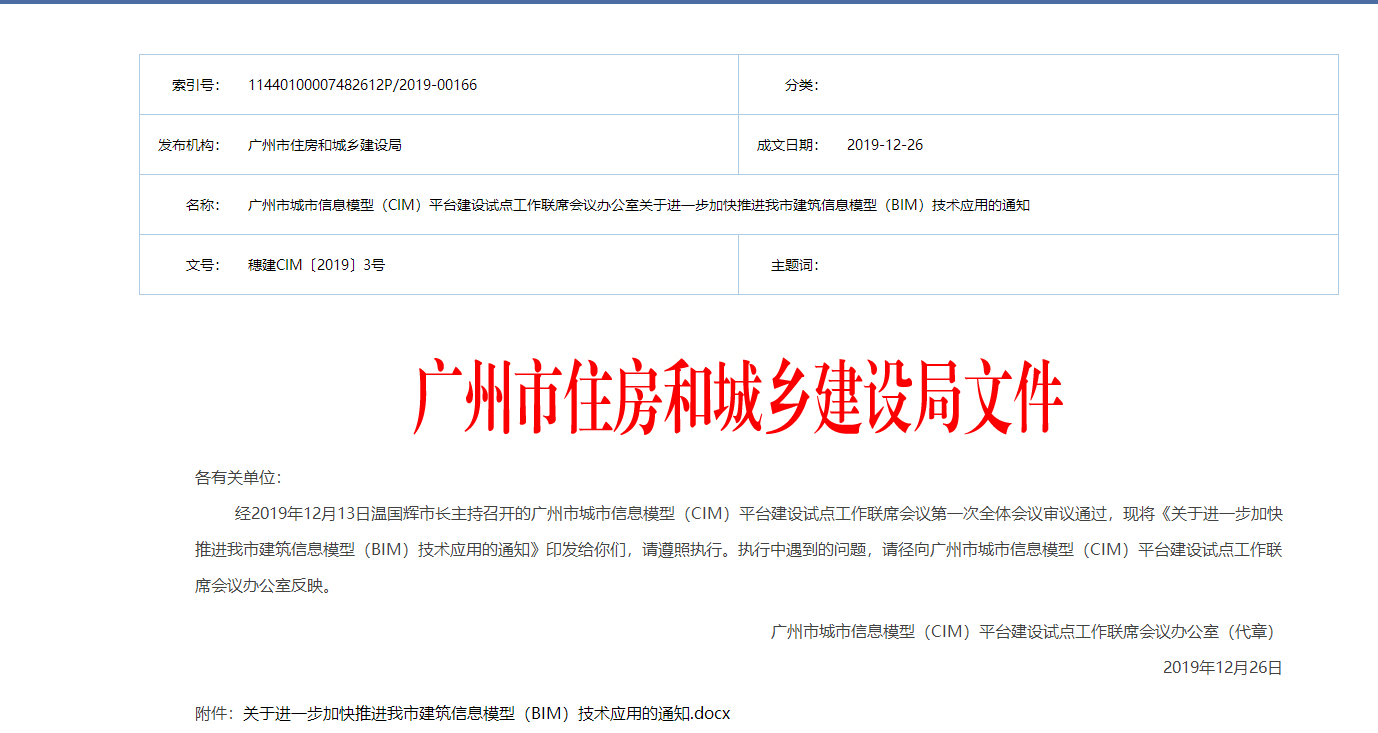This screenshot has width=1378, height=733.
Task: Click the signing date 2019年12月26日
Action: 1223,667
